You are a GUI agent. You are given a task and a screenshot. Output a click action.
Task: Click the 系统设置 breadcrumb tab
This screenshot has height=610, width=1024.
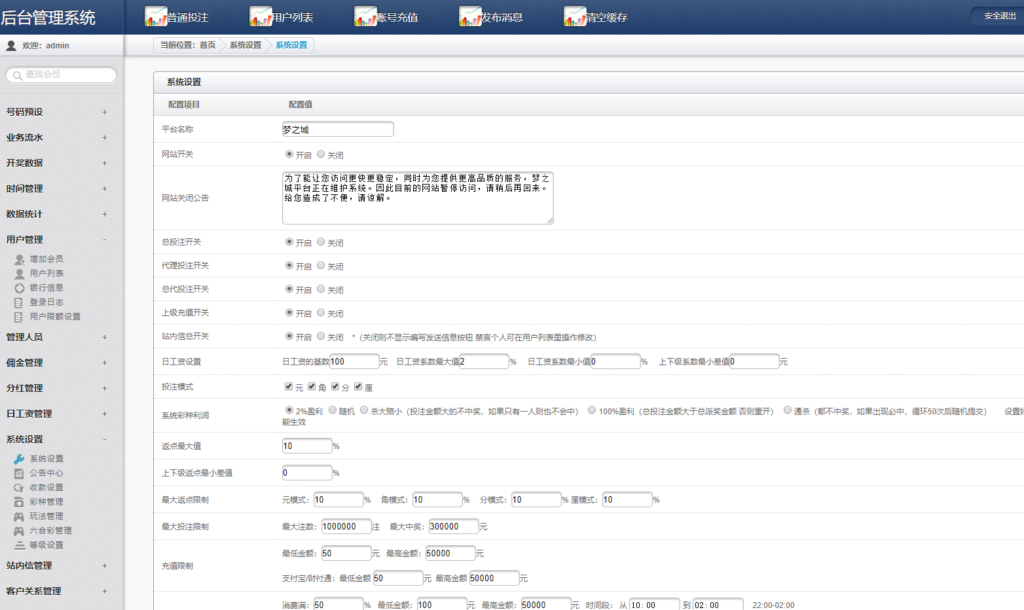coord(292,45)
